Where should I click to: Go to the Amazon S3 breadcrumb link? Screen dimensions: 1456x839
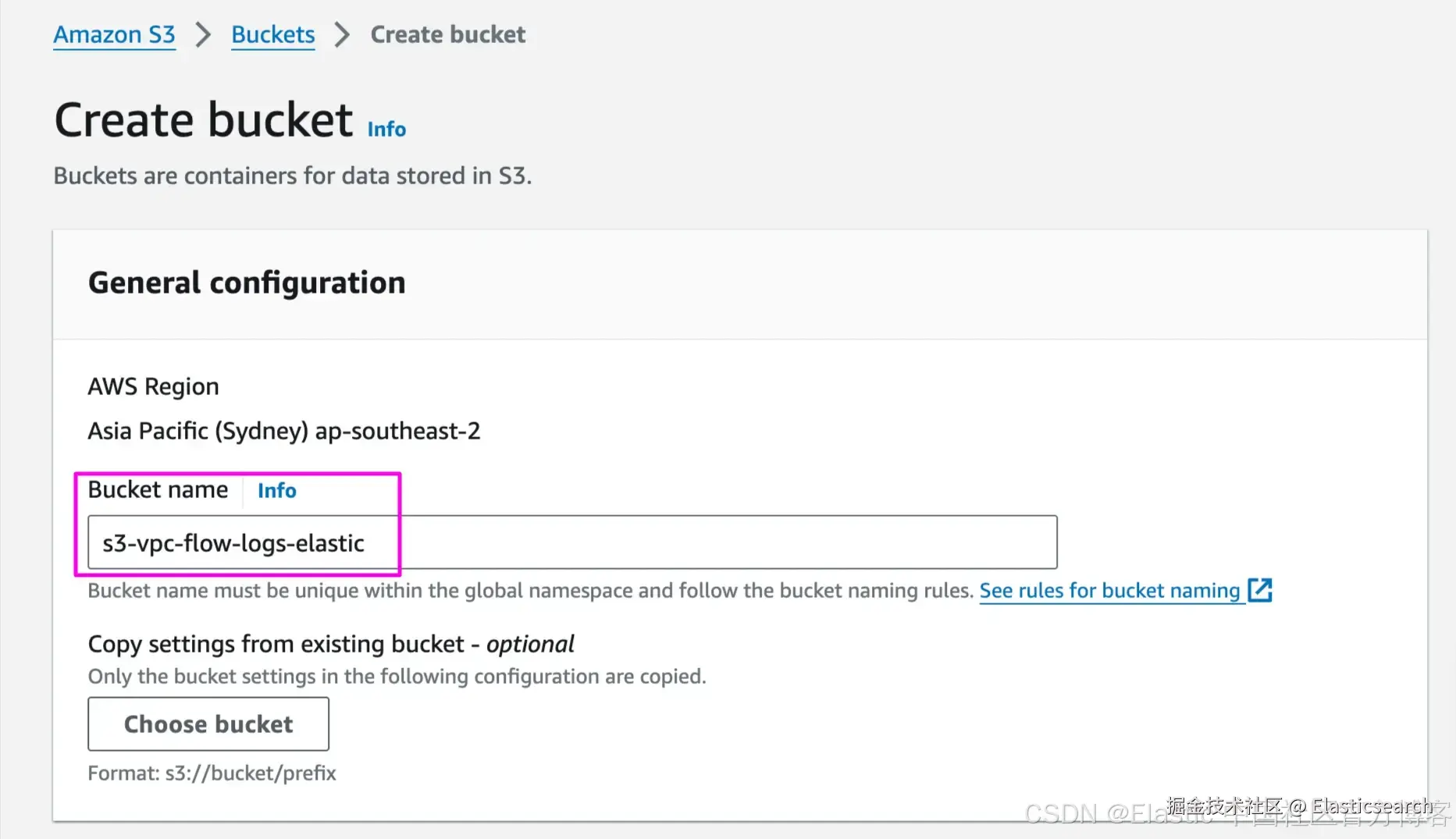[x=114, y=34]
